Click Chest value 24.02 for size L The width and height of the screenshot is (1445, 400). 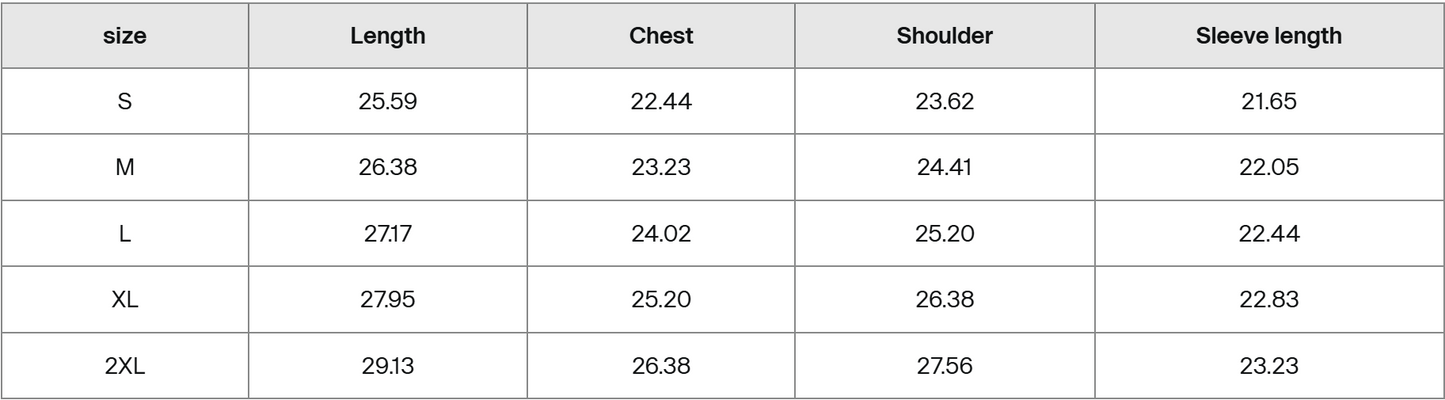[x=661, y=234]
